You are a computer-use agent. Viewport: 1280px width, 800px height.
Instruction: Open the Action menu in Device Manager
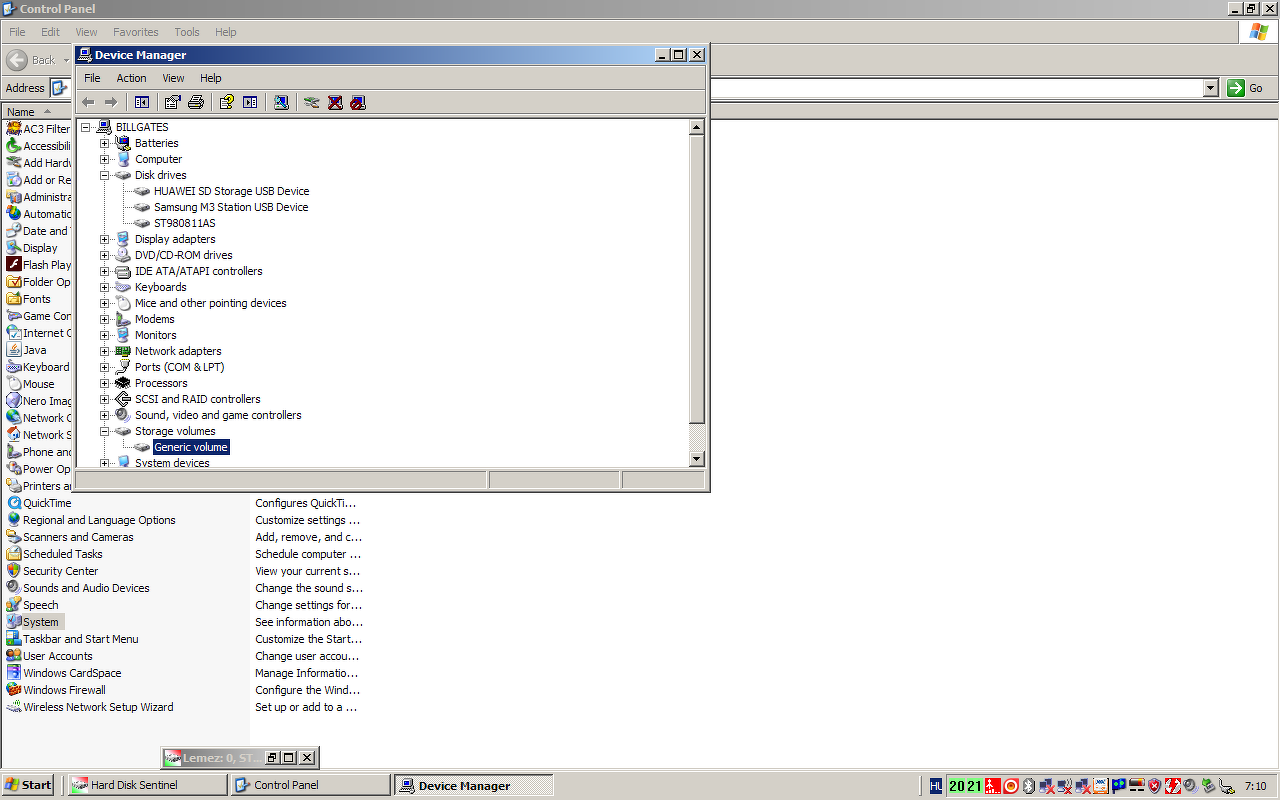coord(131,78)
